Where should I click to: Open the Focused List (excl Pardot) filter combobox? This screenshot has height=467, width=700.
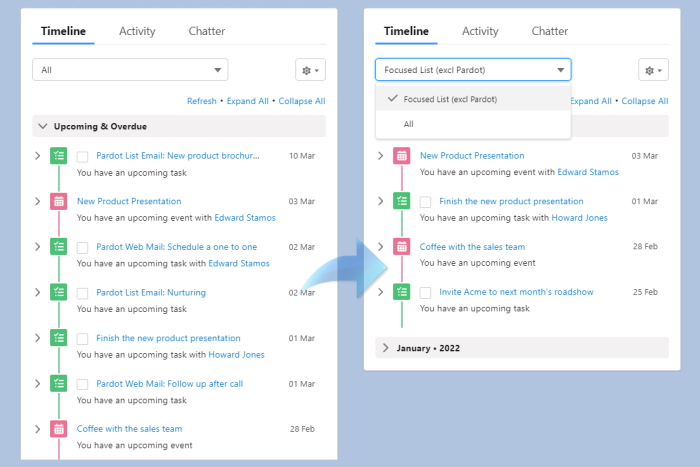[472, 70]
